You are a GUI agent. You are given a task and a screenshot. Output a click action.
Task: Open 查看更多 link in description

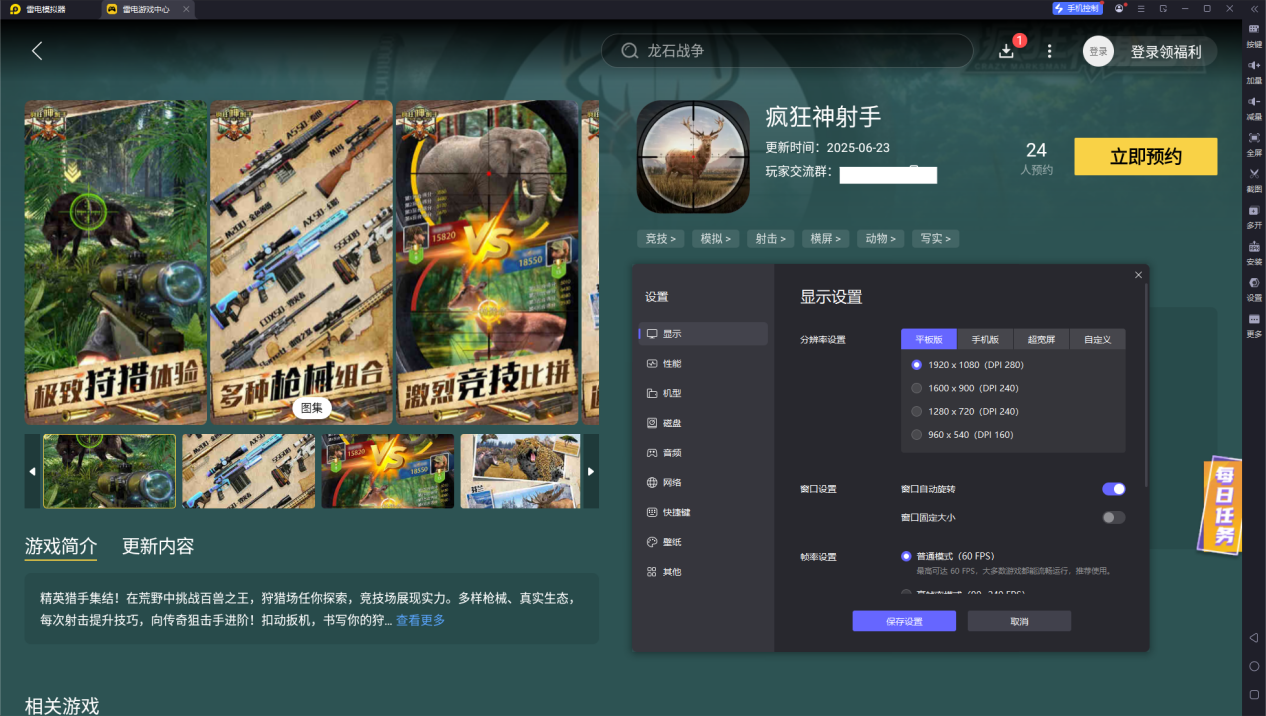420,620
